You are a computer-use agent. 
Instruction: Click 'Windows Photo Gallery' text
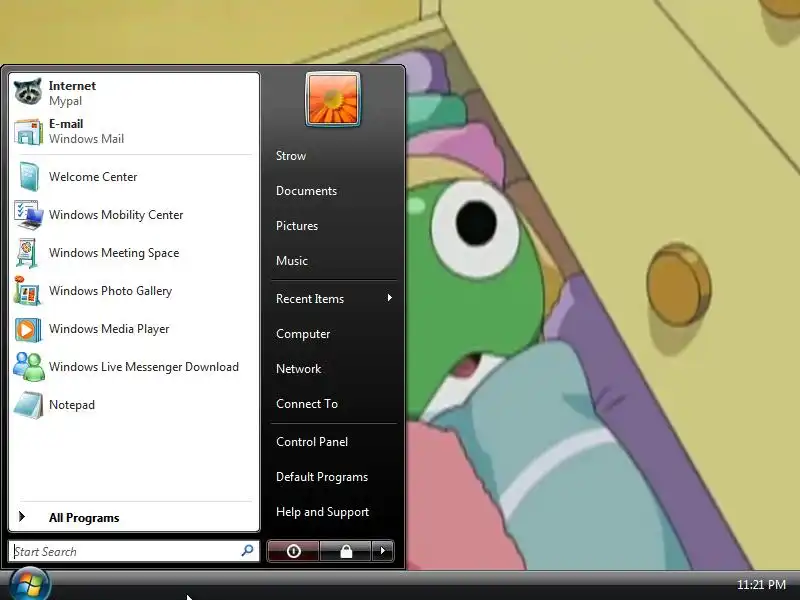(110, 291)
